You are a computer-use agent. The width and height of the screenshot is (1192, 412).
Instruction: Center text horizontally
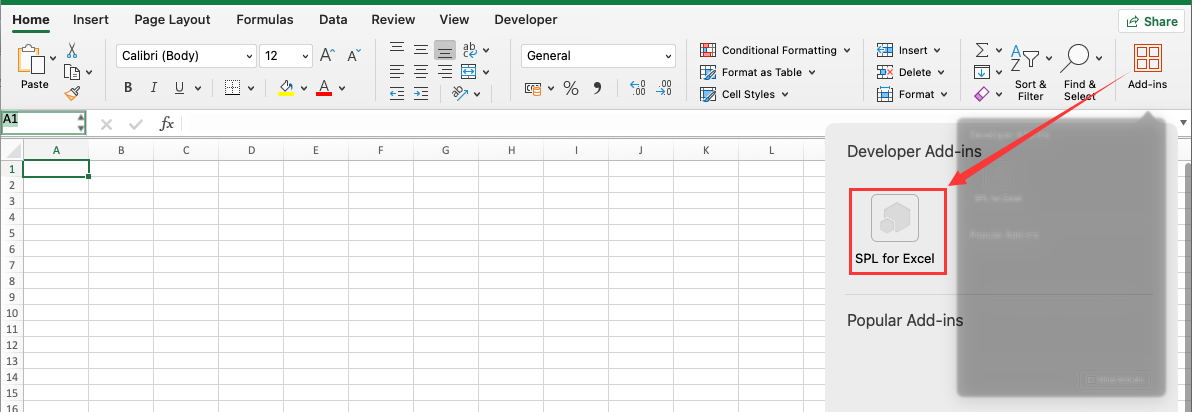[x=420, y=71]
